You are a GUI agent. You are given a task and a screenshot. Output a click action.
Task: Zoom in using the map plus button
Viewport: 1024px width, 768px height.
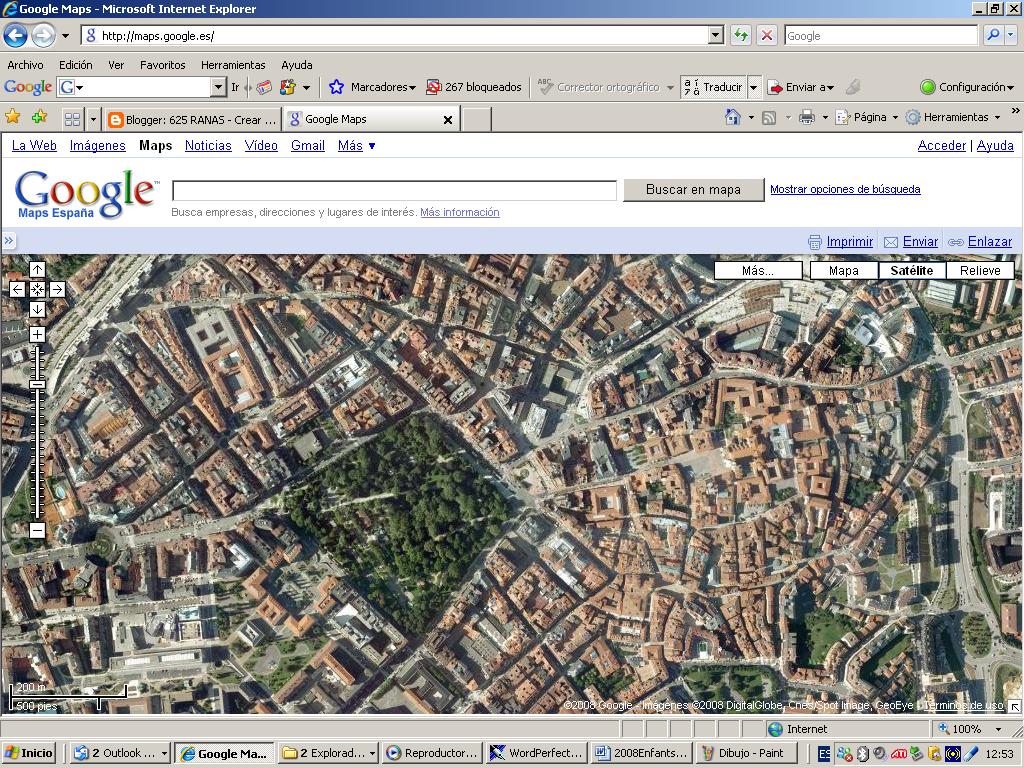click(37, 334)
